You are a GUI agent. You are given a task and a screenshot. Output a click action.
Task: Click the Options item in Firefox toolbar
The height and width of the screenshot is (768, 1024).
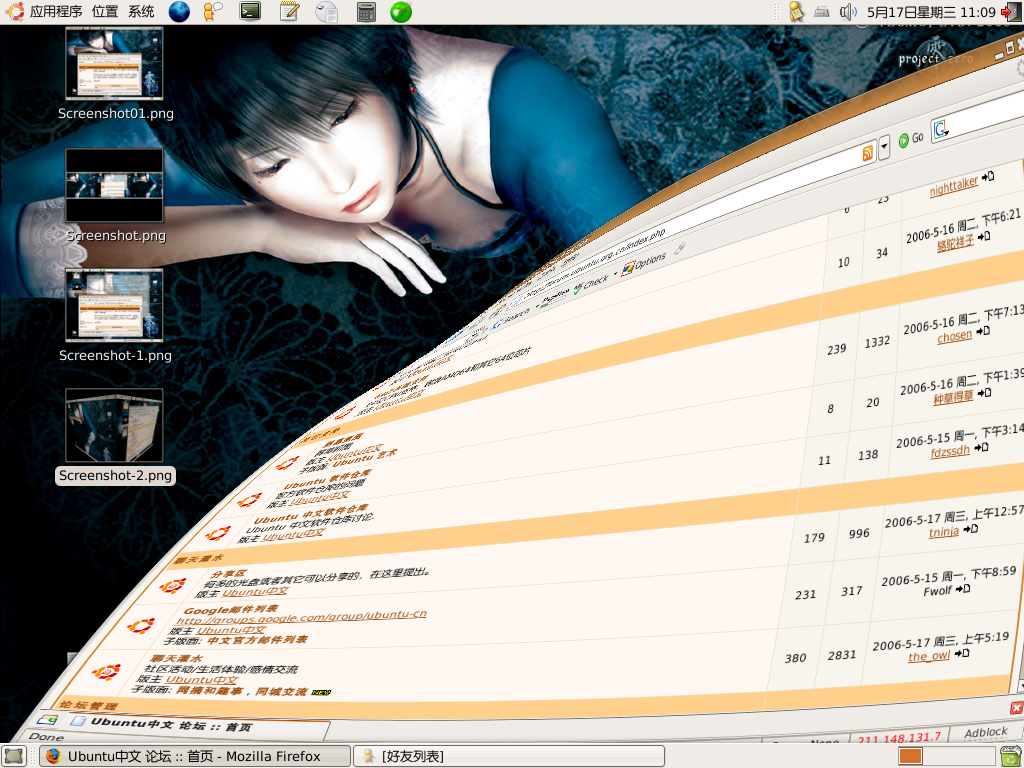coord(644,263)
